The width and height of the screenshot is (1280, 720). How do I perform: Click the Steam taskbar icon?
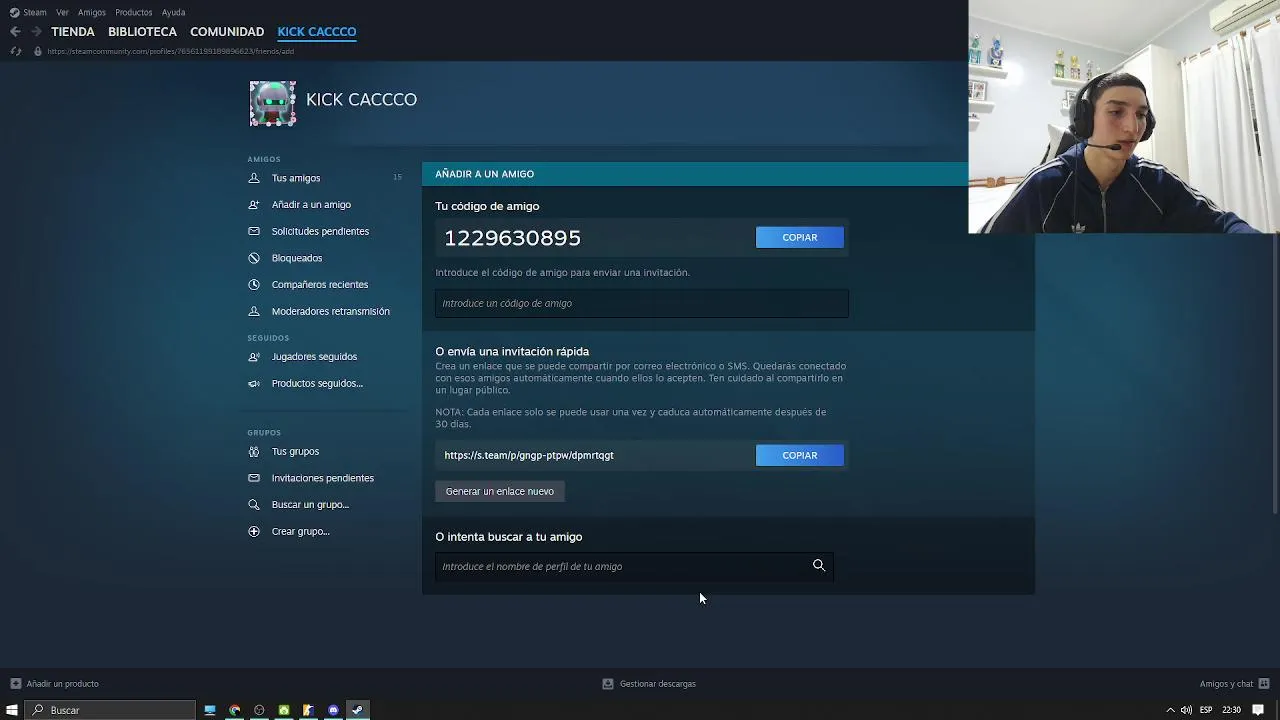(357, 710)
